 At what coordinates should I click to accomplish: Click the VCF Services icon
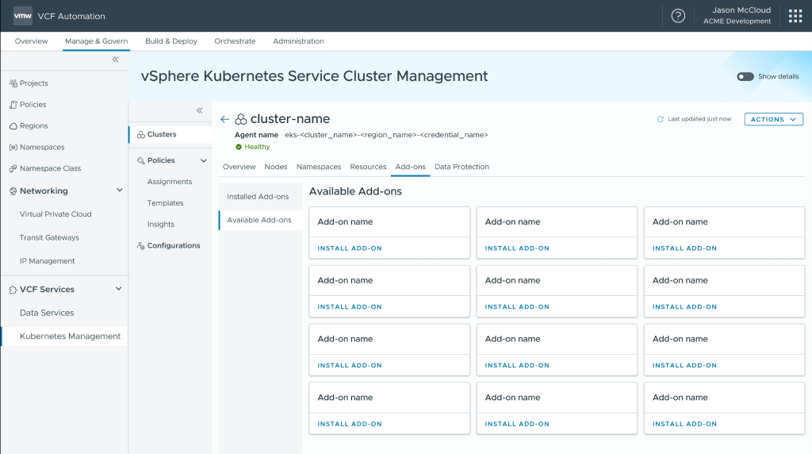click(x=13, y=289)
